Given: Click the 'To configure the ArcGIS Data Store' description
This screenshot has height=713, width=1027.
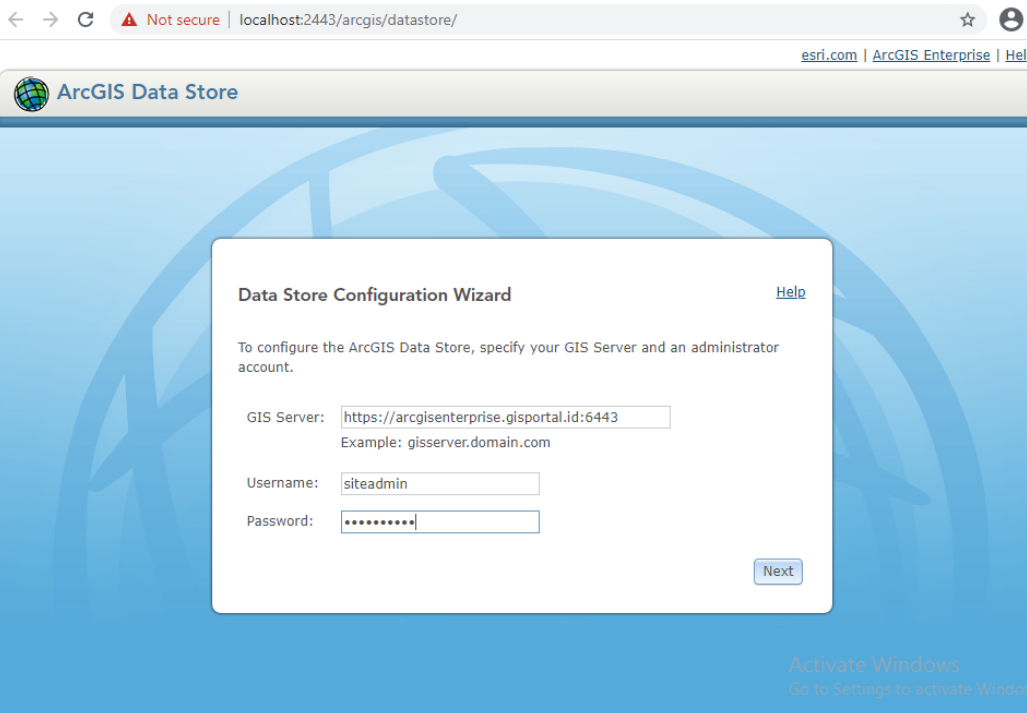Looking at the screenshot, I should pyautogui.click(x=508, y=357).
